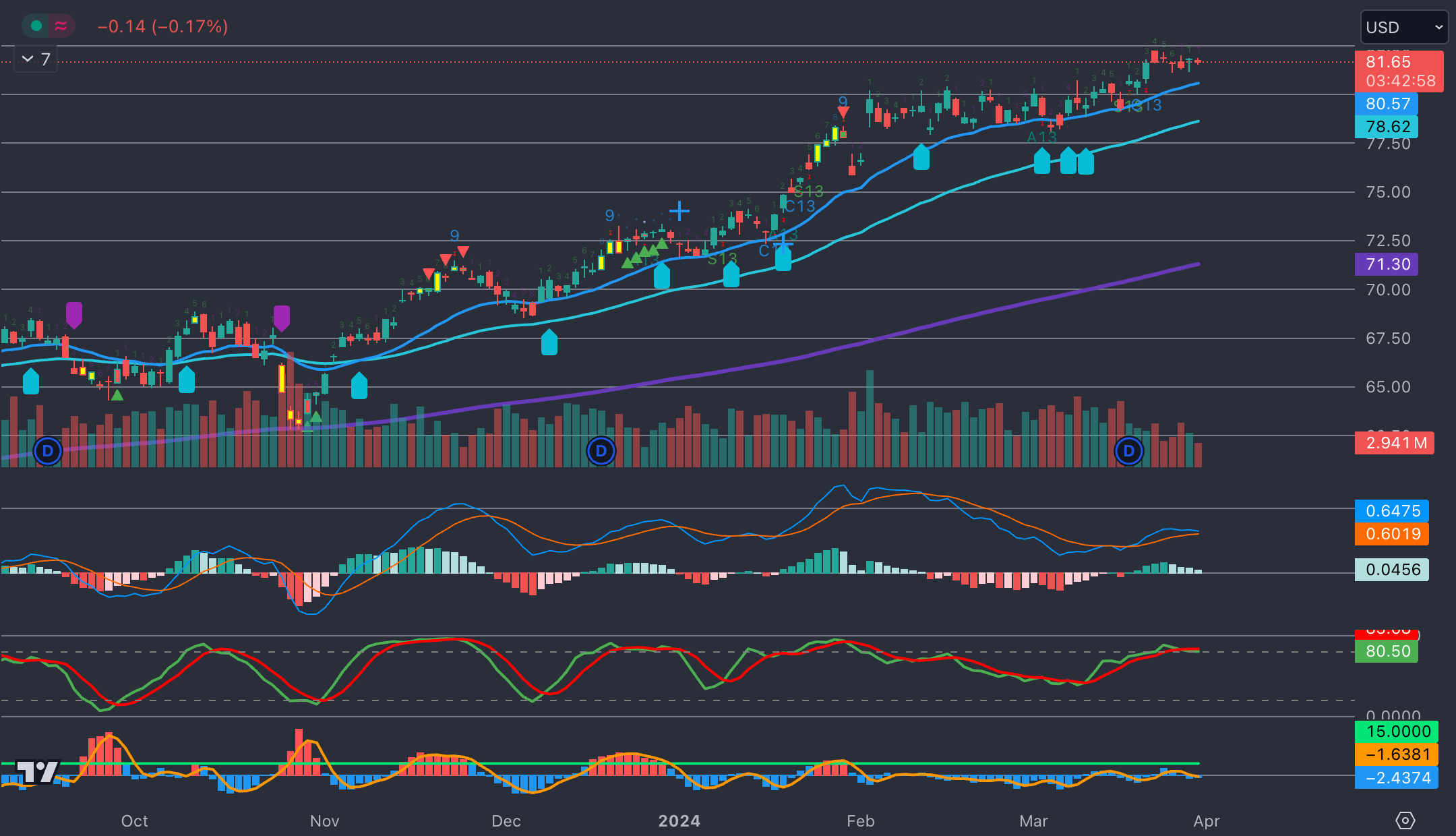1456x836 pixels.
Task: Open the dividend D marker in March
Action: pos(1129,451)
